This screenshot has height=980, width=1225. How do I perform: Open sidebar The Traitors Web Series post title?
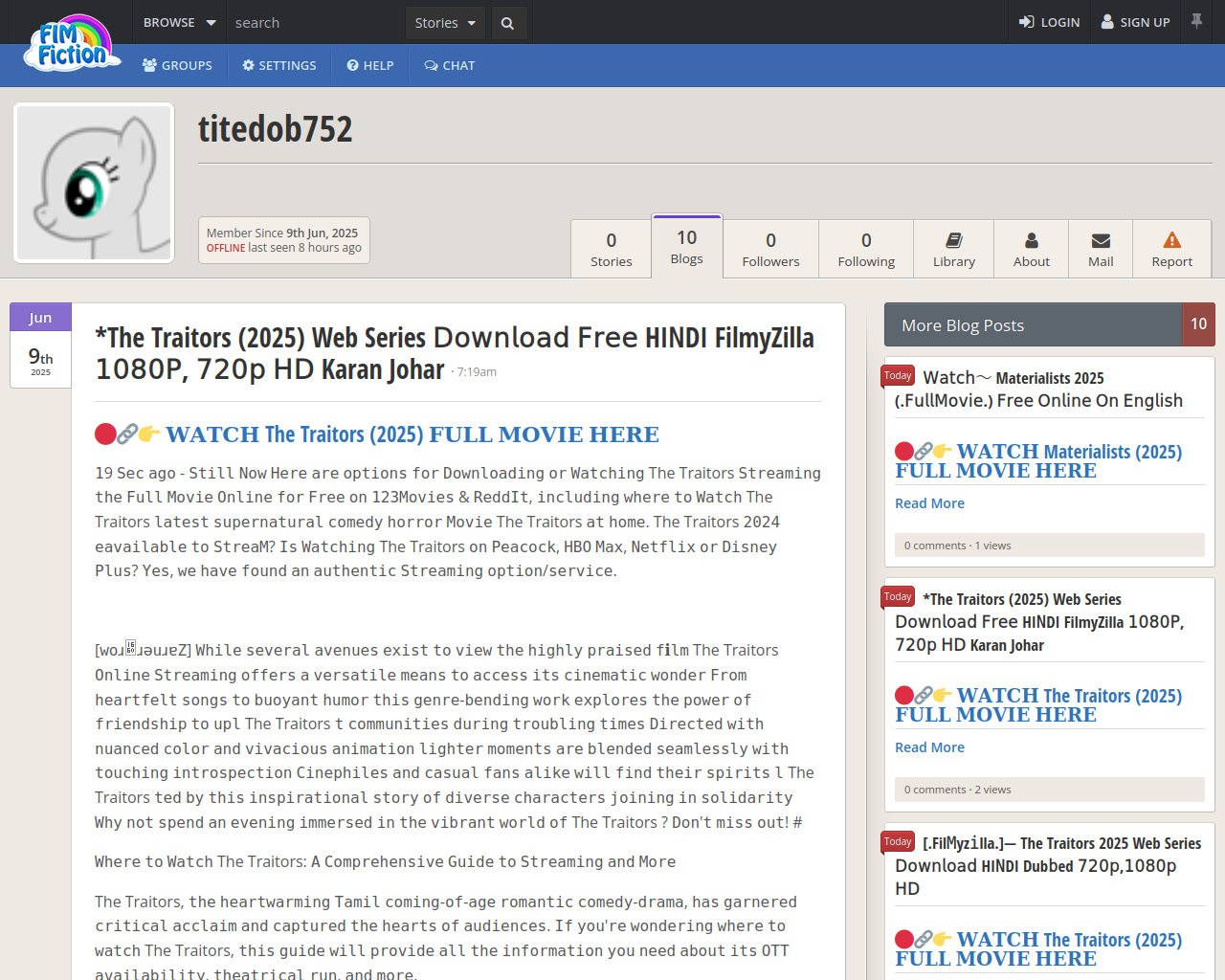[x=1039, y=622]
